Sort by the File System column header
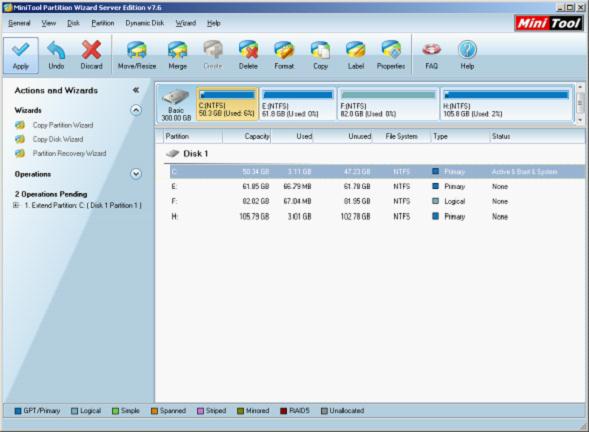 pos(401,136)
